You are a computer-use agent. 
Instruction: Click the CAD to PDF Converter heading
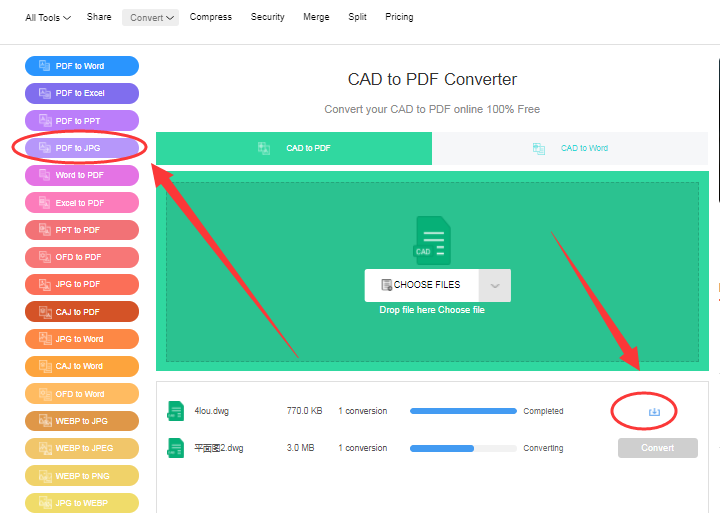pyautogui.click(x=432, y=79)
